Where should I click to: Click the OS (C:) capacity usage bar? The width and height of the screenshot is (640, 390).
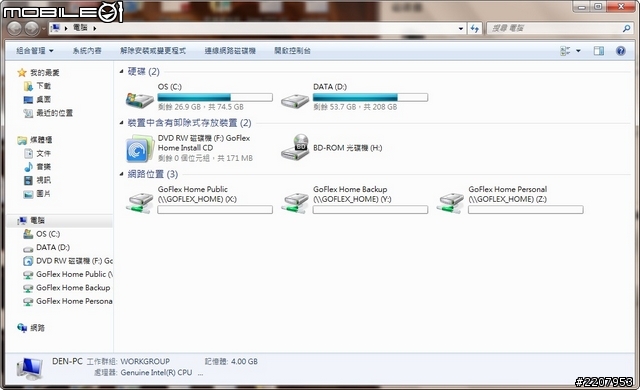point(215,98)
